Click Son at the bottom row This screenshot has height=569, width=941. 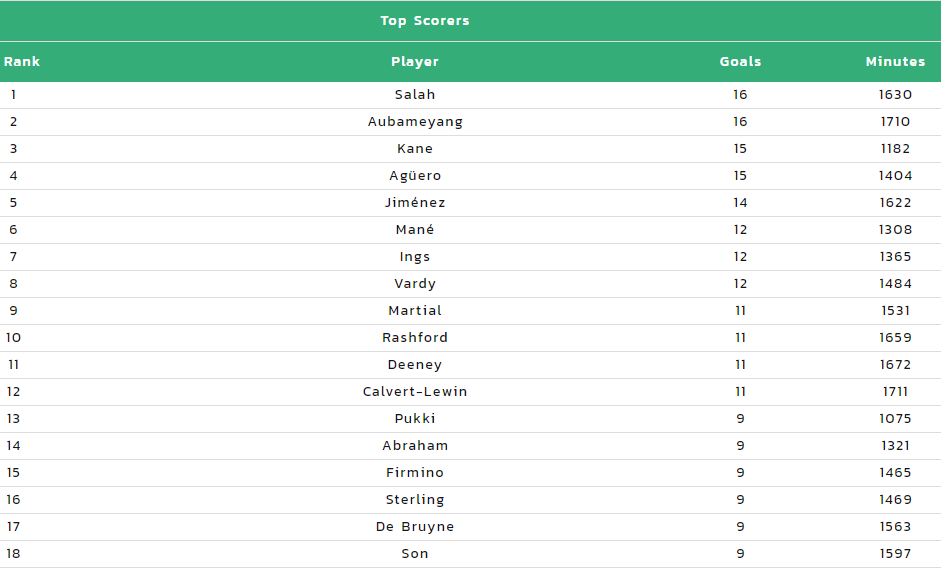pyautogui.click(x=415, y=553)
